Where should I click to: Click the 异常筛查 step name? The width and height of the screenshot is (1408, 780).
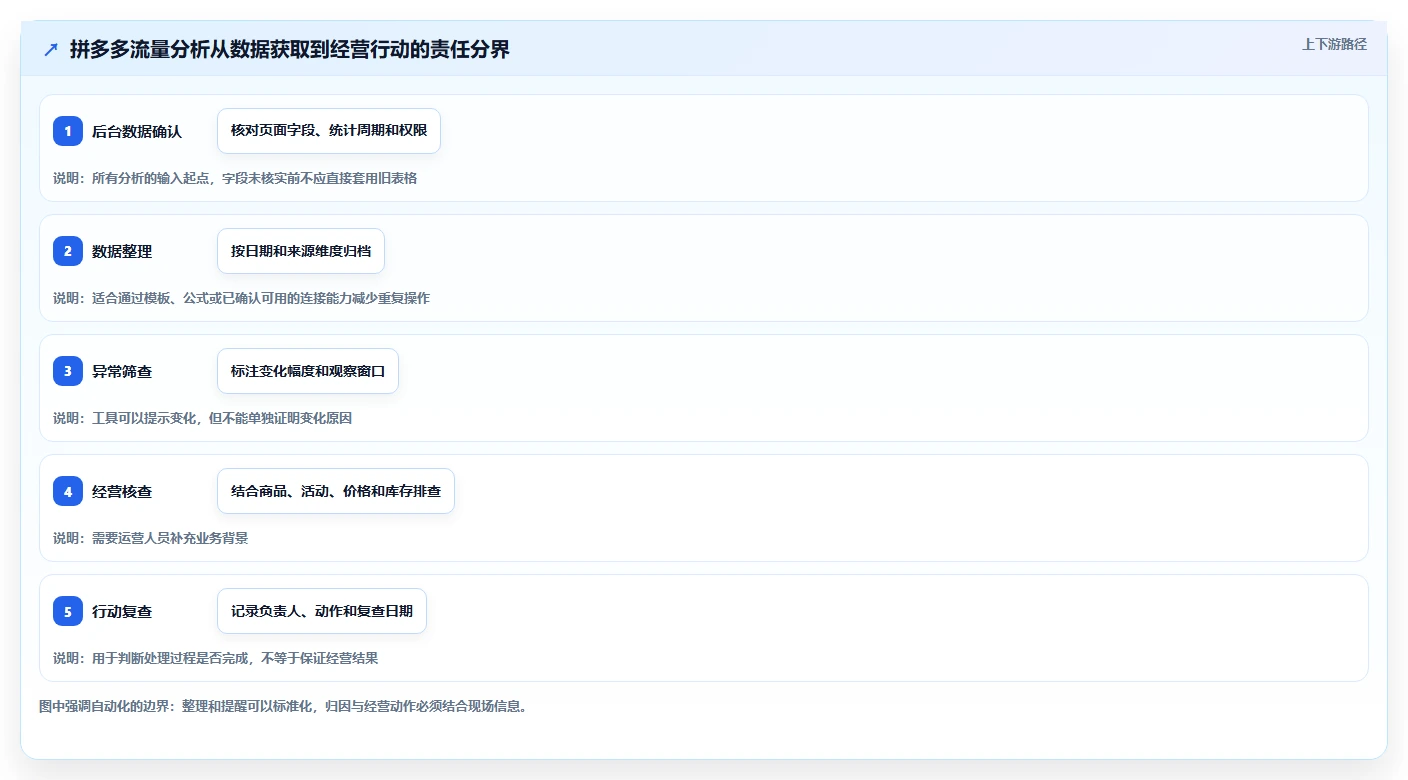122,371
